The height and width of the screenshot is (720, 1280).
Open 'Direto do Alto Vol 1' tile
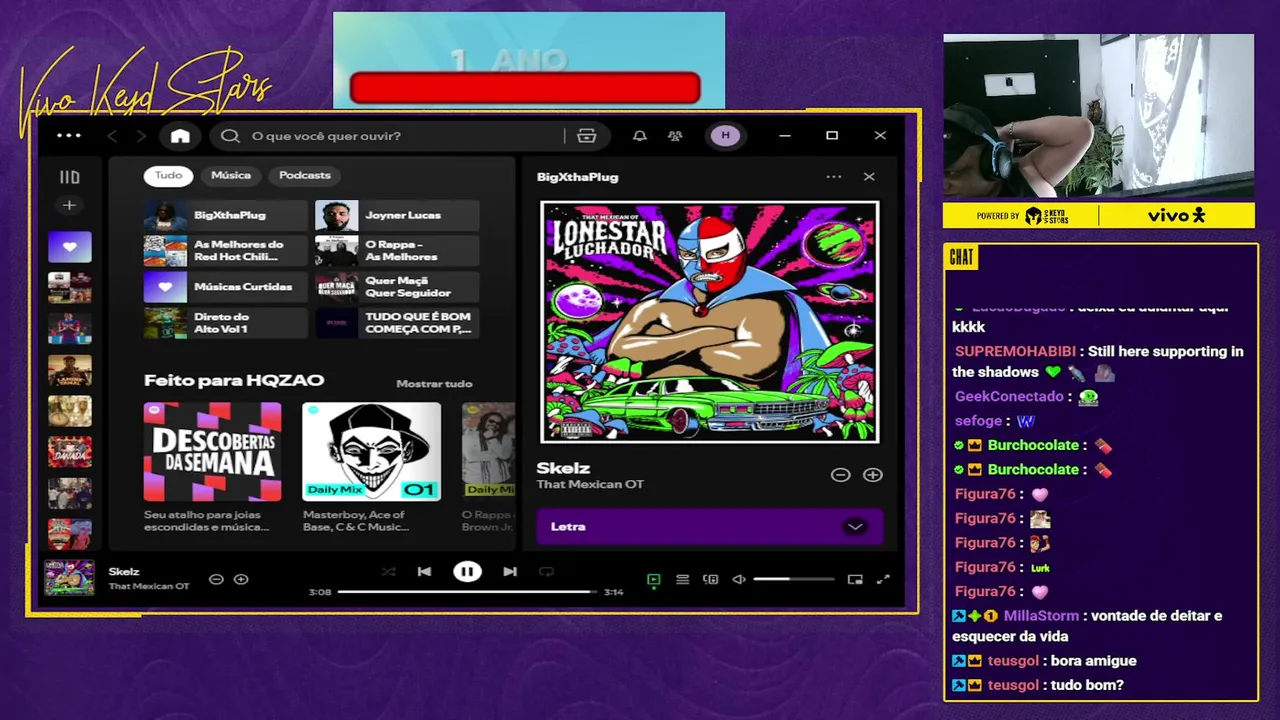[226, 323]
